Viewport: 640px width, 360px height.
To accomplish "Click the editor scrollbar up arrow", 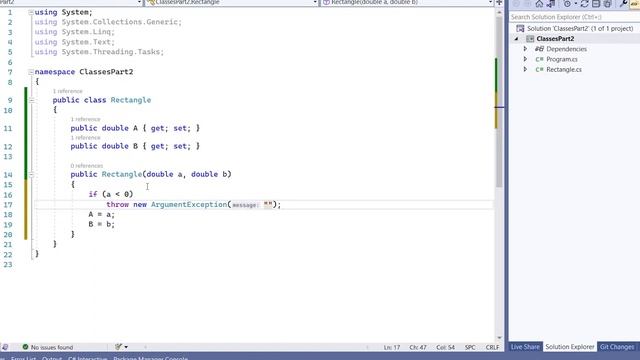I will (499, 13).
